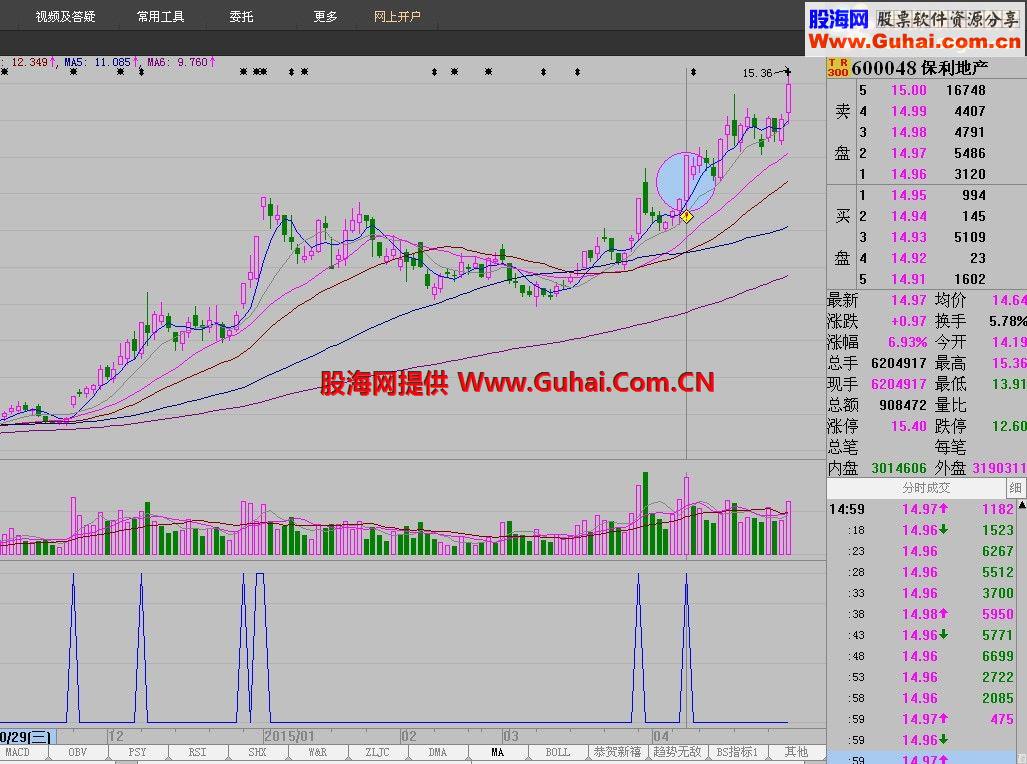Switch to the SHX indicator tab
Viewport: 1027px width, 764px height.
(257, 752)
